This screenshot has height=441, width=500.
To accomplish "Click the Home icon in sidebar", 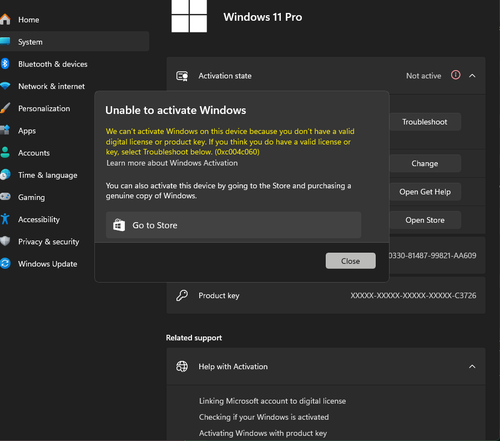I will (5, 19).
